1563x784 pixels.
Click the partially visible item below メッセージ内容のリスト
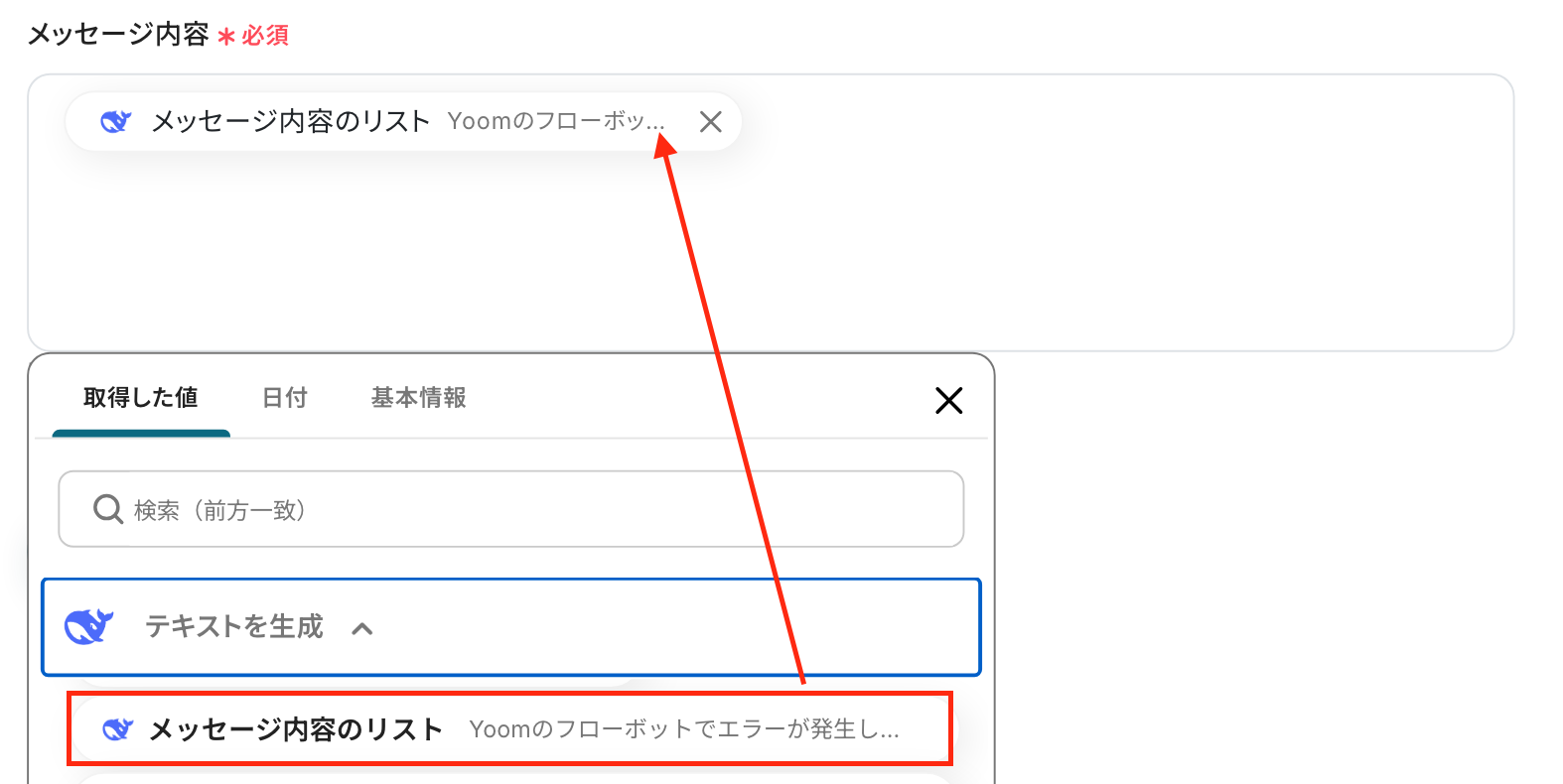[511, 778]
